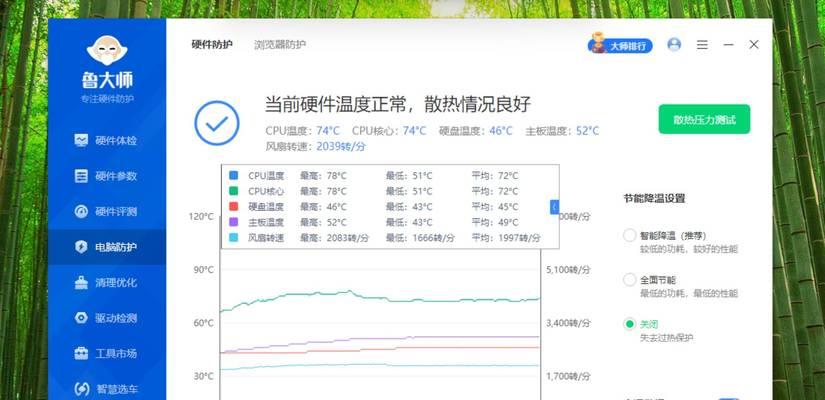
Task: Open 清理优化 in the sidebar
Action: (107, 283)
